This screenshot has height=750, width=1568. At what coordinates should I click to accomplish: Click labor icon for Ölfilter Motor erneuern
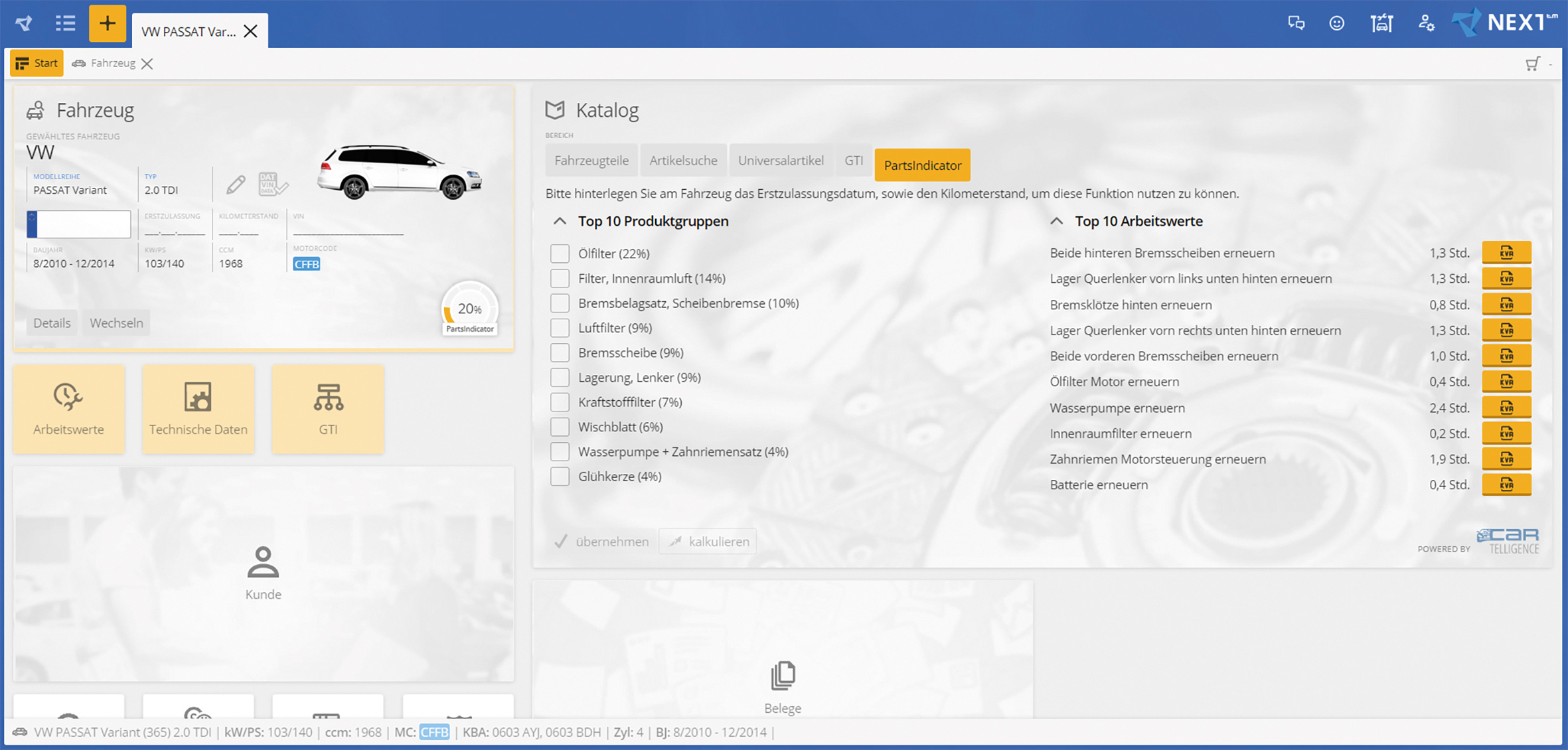coord(1506,382)
